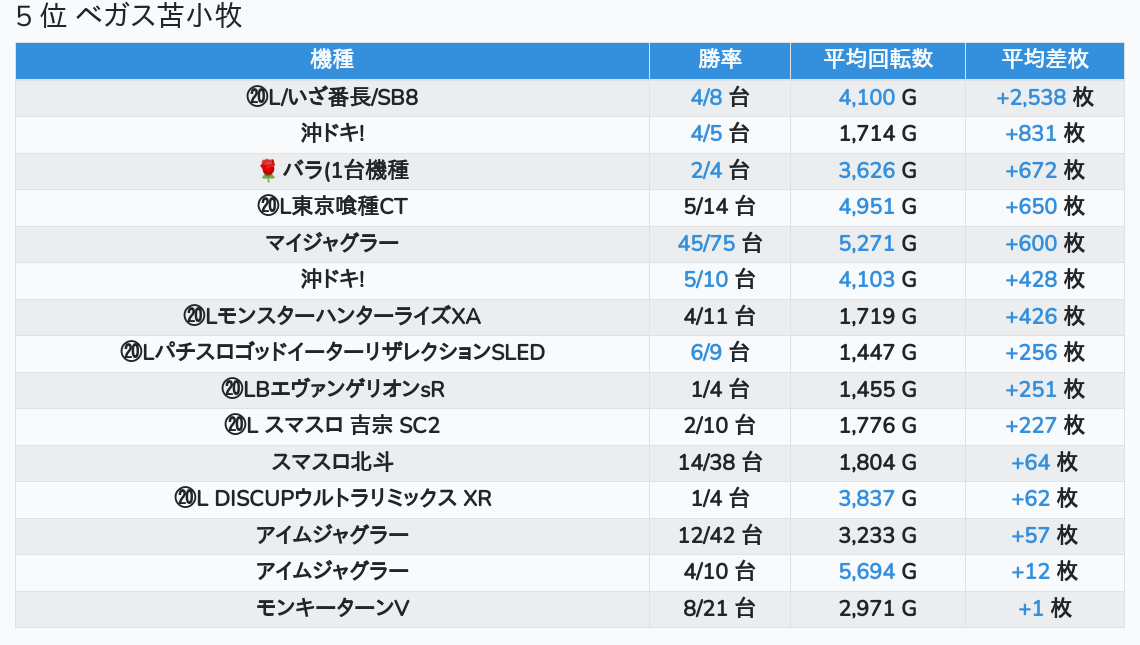Click the 平均回転数 column header
The height and width of the screenshot is (645, 1140).
[878, 60]
